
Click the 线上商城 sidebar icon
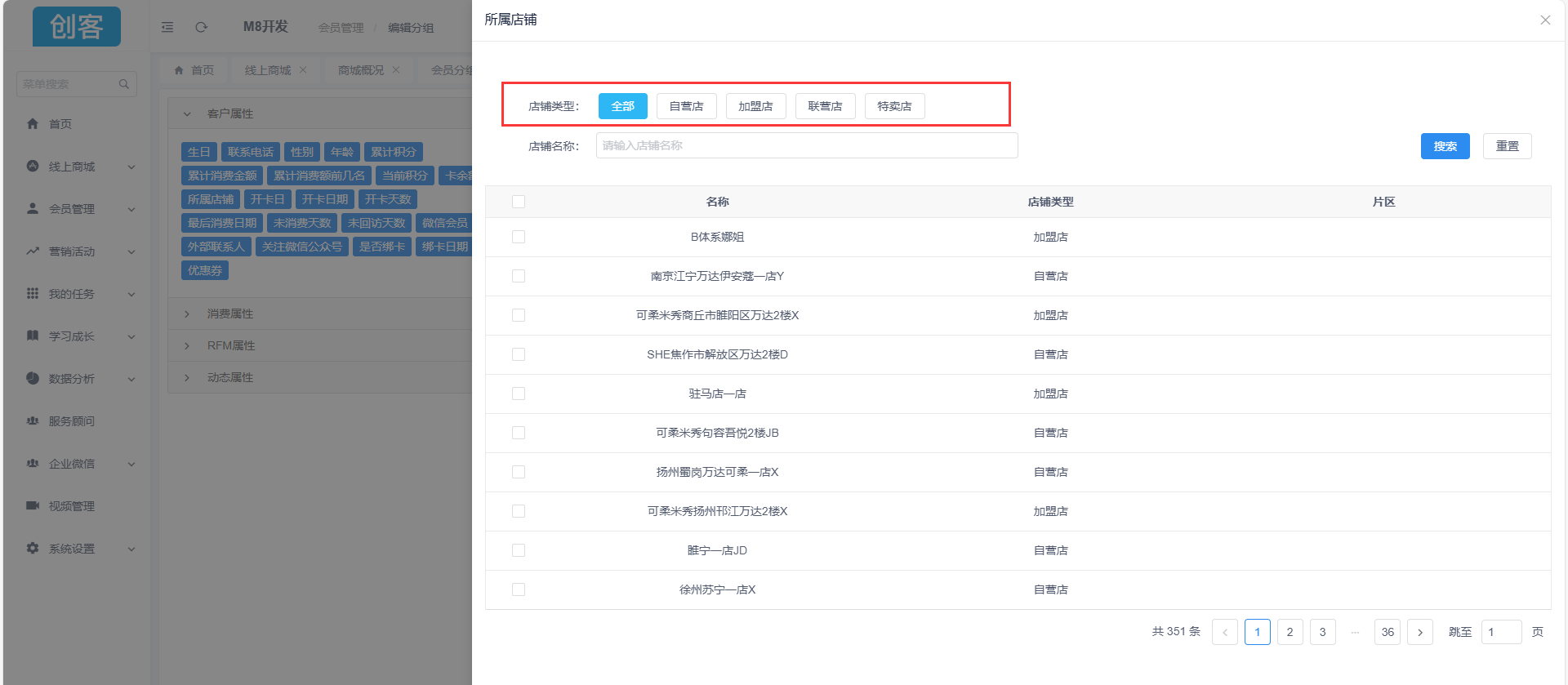(x=33, y=166)
